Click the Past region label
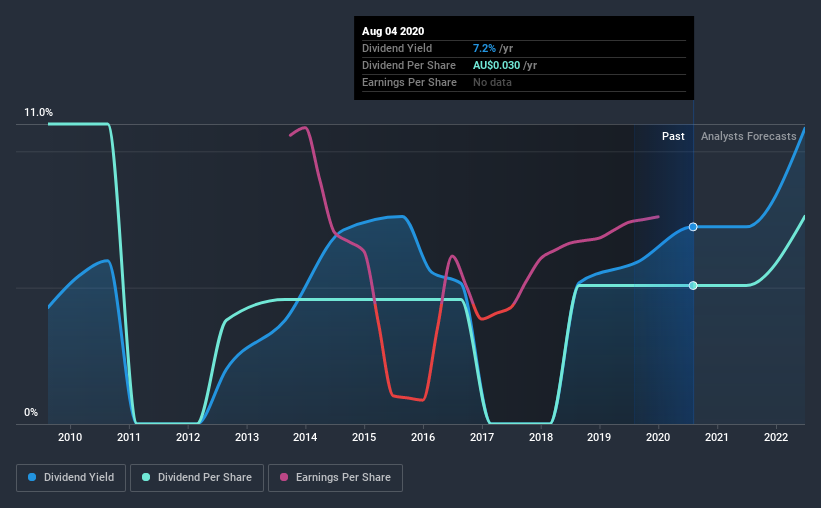 (673, 136)
